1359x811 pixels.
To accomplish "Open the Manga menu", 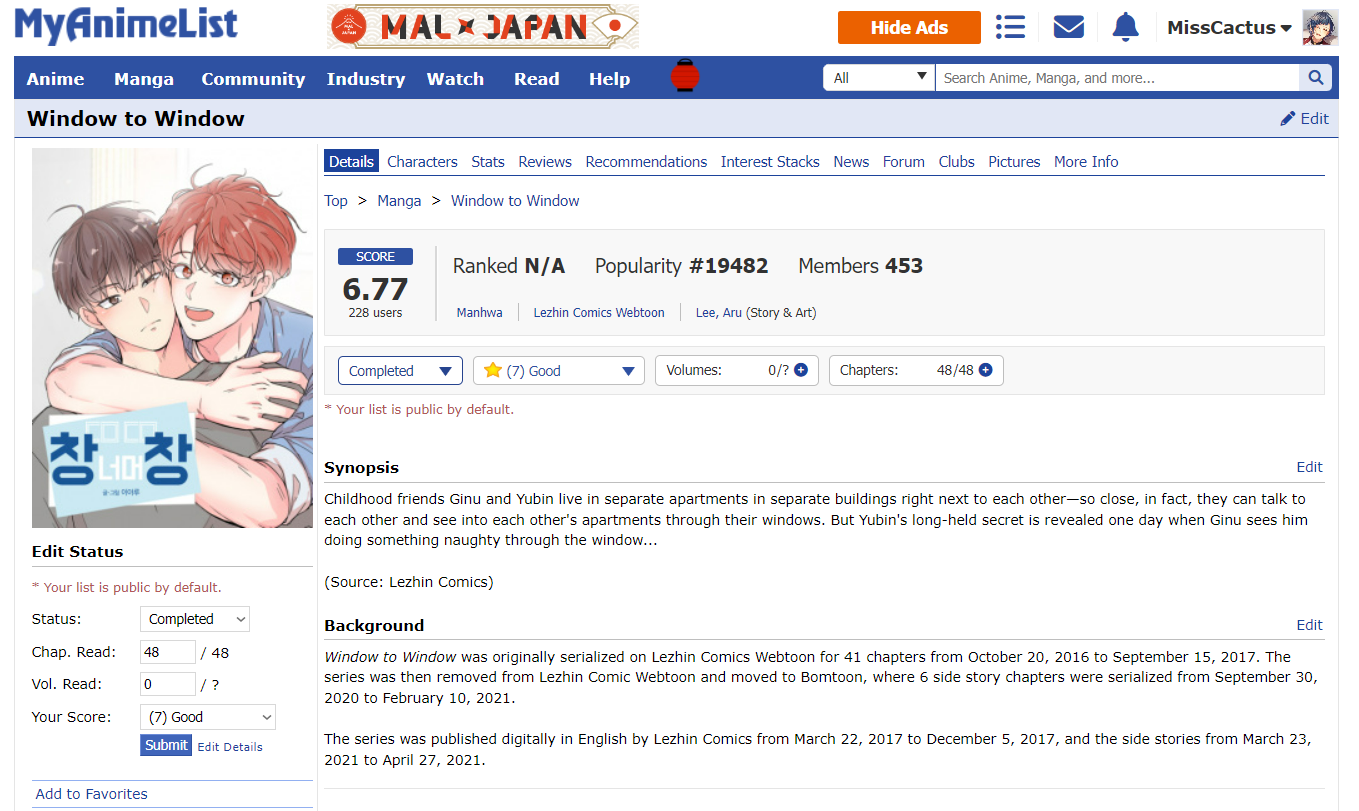I will 144,79.
